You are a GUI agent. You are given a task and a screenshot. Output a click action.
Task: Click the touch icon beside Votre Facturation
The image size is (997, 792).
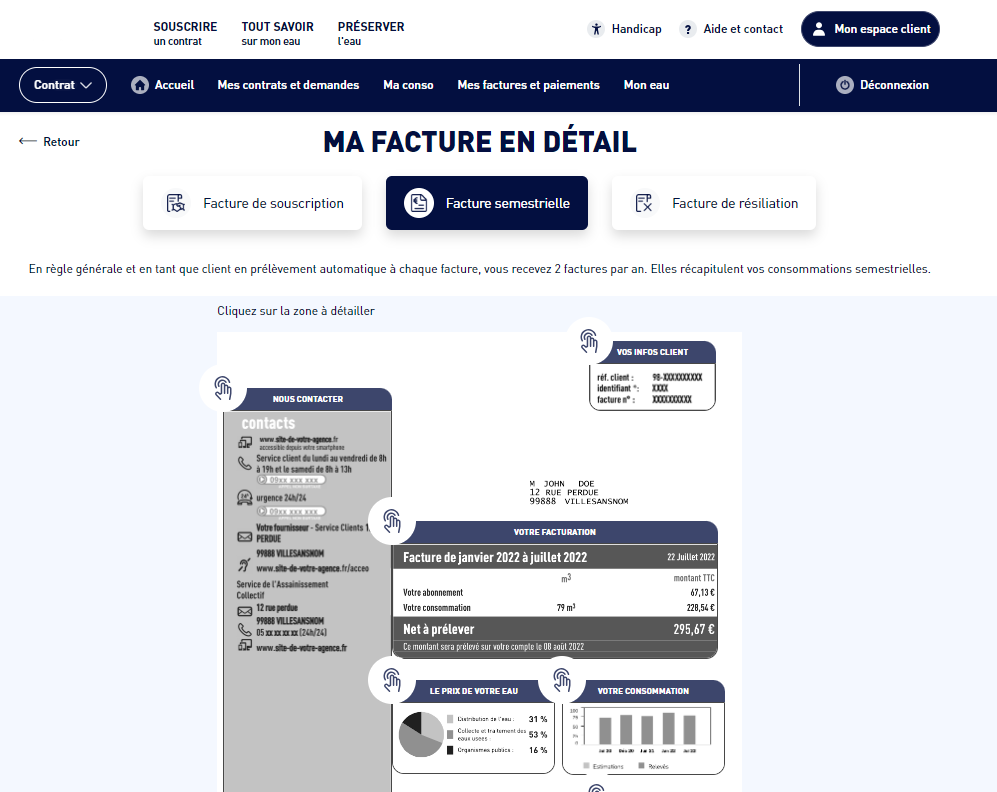click(393, 521)
